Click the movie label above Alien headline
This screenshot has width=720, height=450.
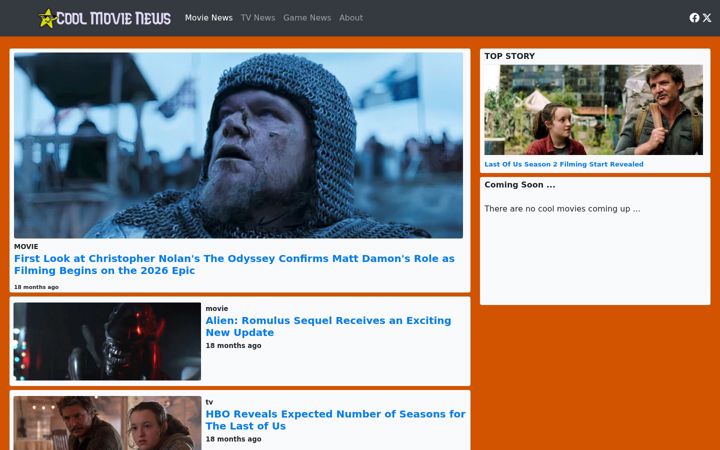(x=217, y=309)
